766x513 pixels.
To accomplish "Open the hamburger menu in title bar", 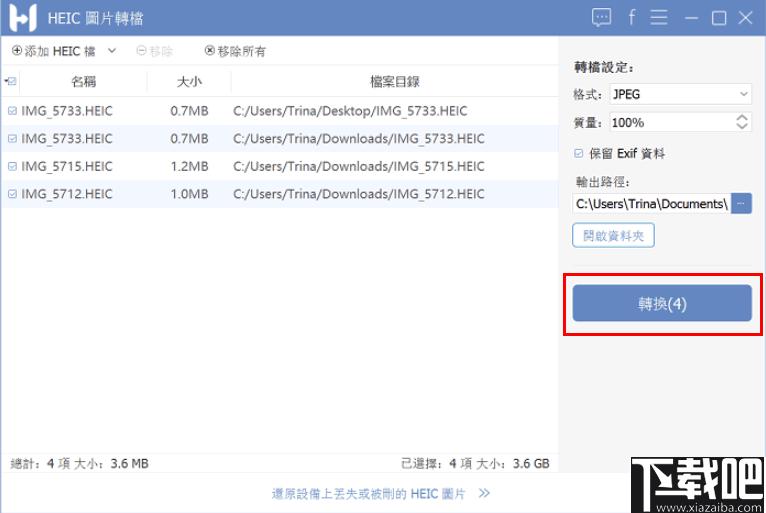I will point(659,18).
